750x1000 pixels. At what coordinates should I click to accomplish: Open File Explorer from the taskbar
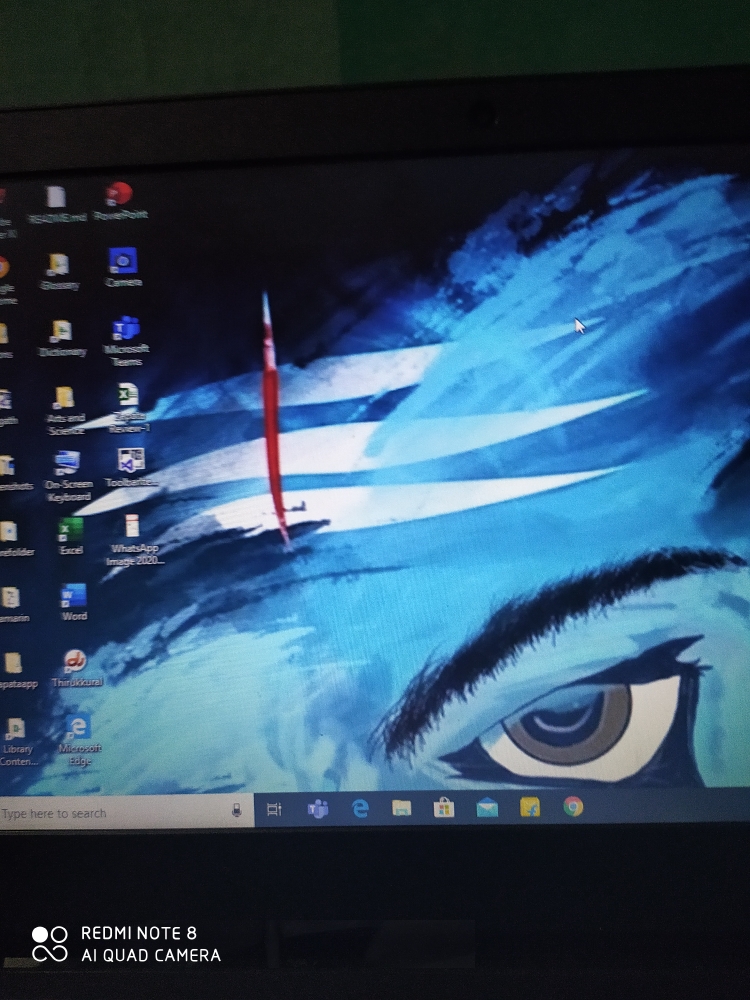(x=402, y=808)
